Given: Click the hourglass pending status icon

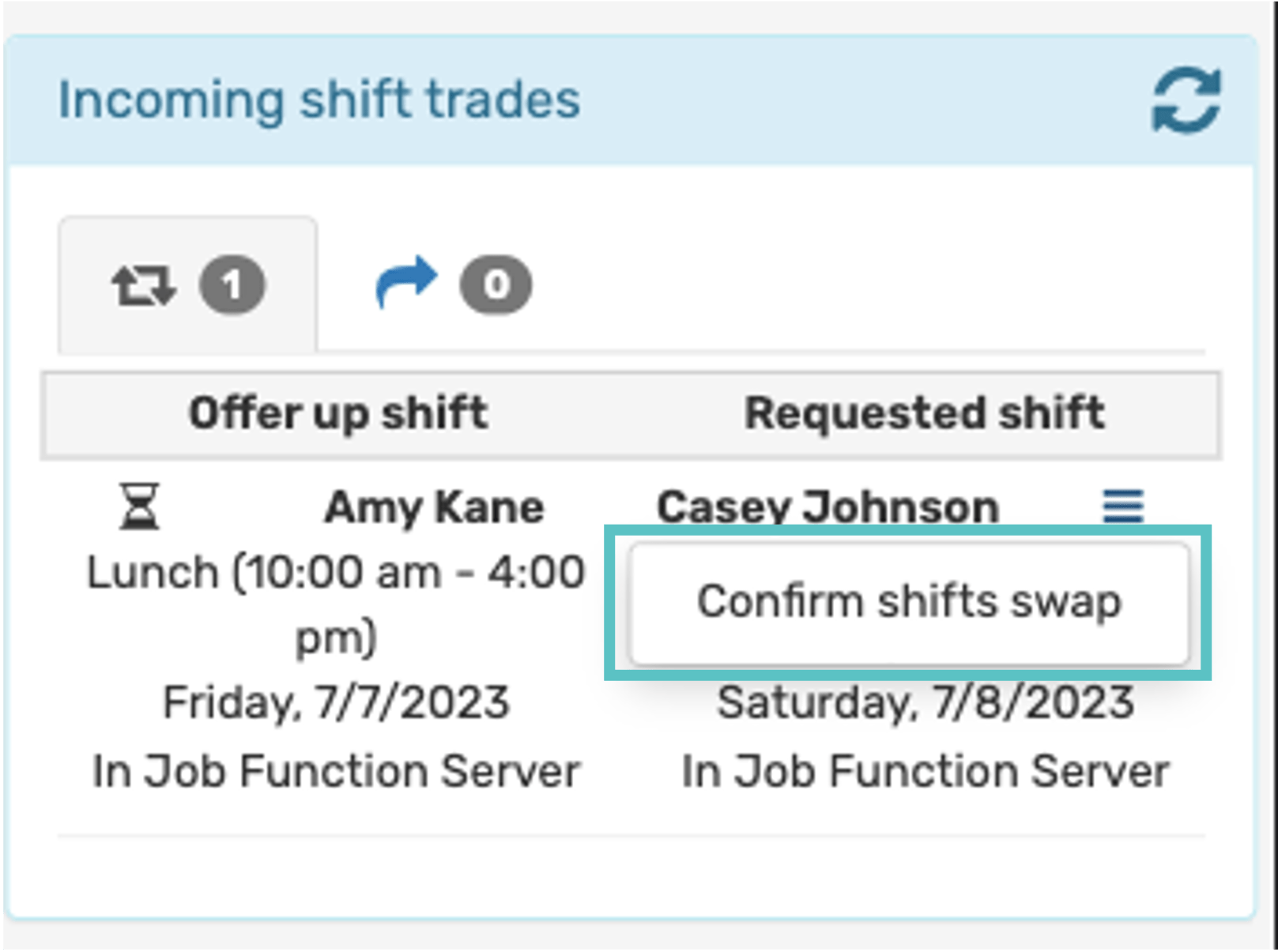Looking at the screenshot, I should [138, 506].
